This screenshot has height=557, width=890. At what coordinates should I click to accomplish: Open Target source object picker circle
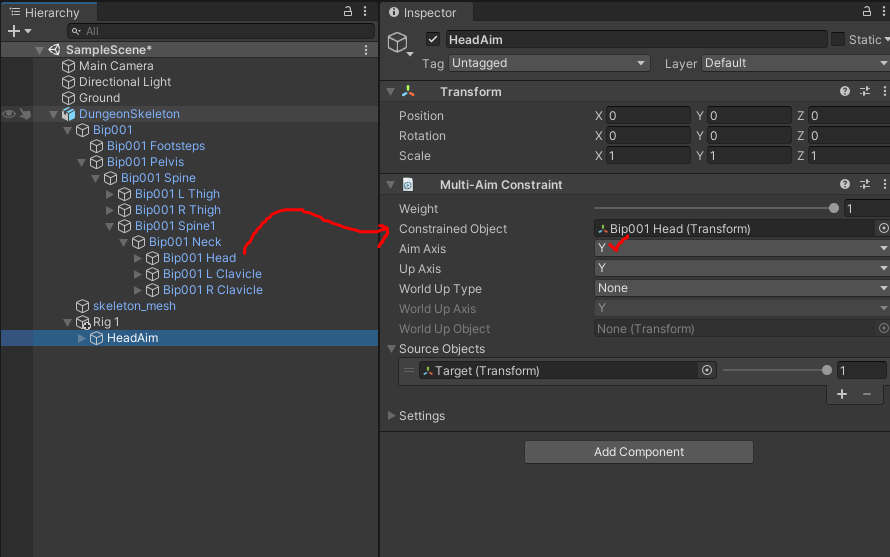tap(707, 371)
